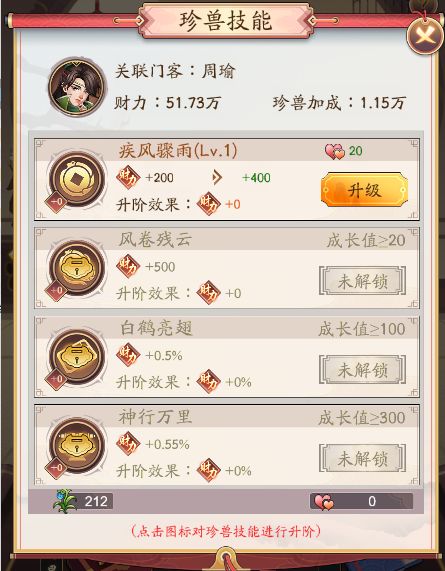Click the 财力 badge next to +0.55%
The image size is (445, 571).
tap(128, 444)
